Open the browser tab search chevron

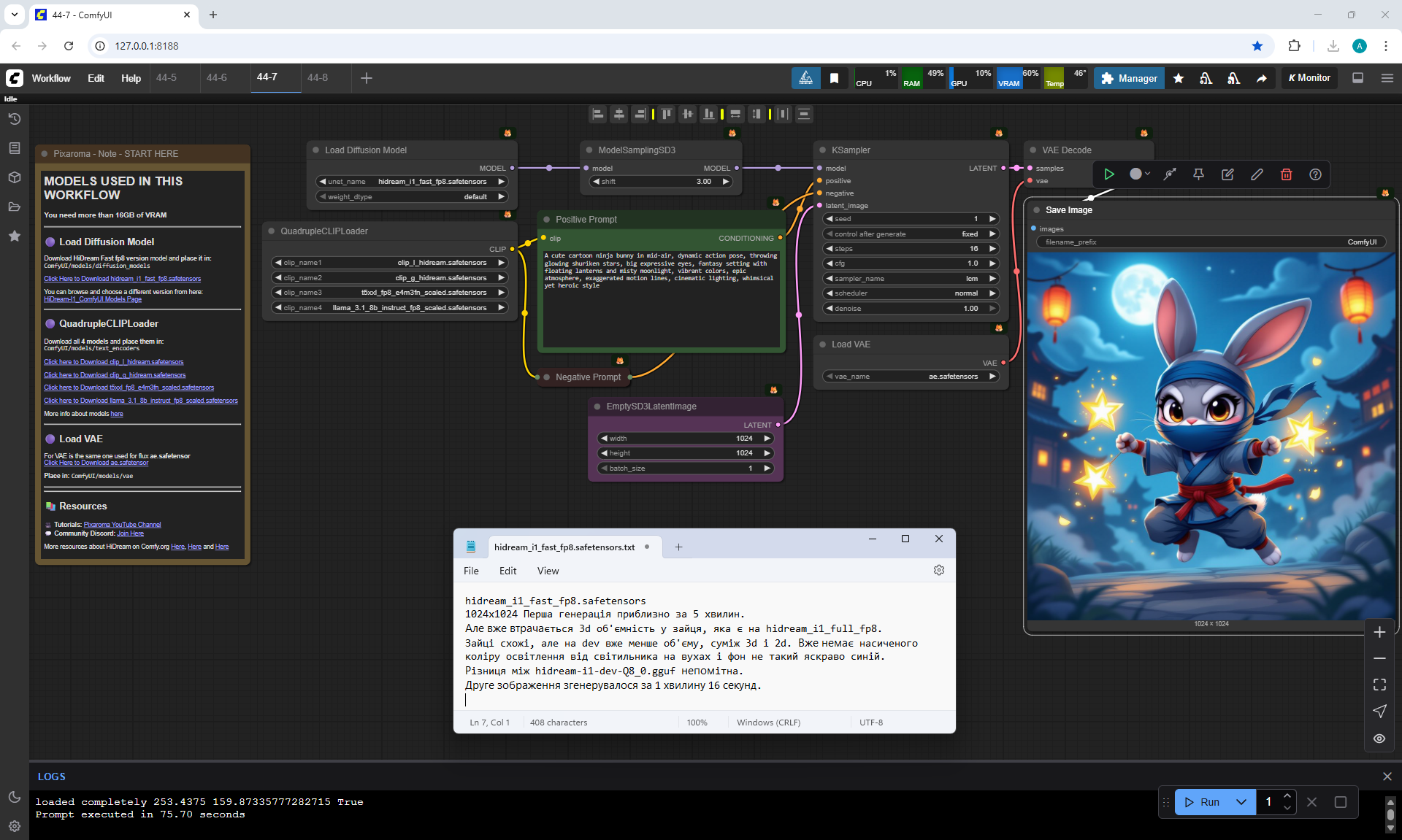[x=14, y=15]
